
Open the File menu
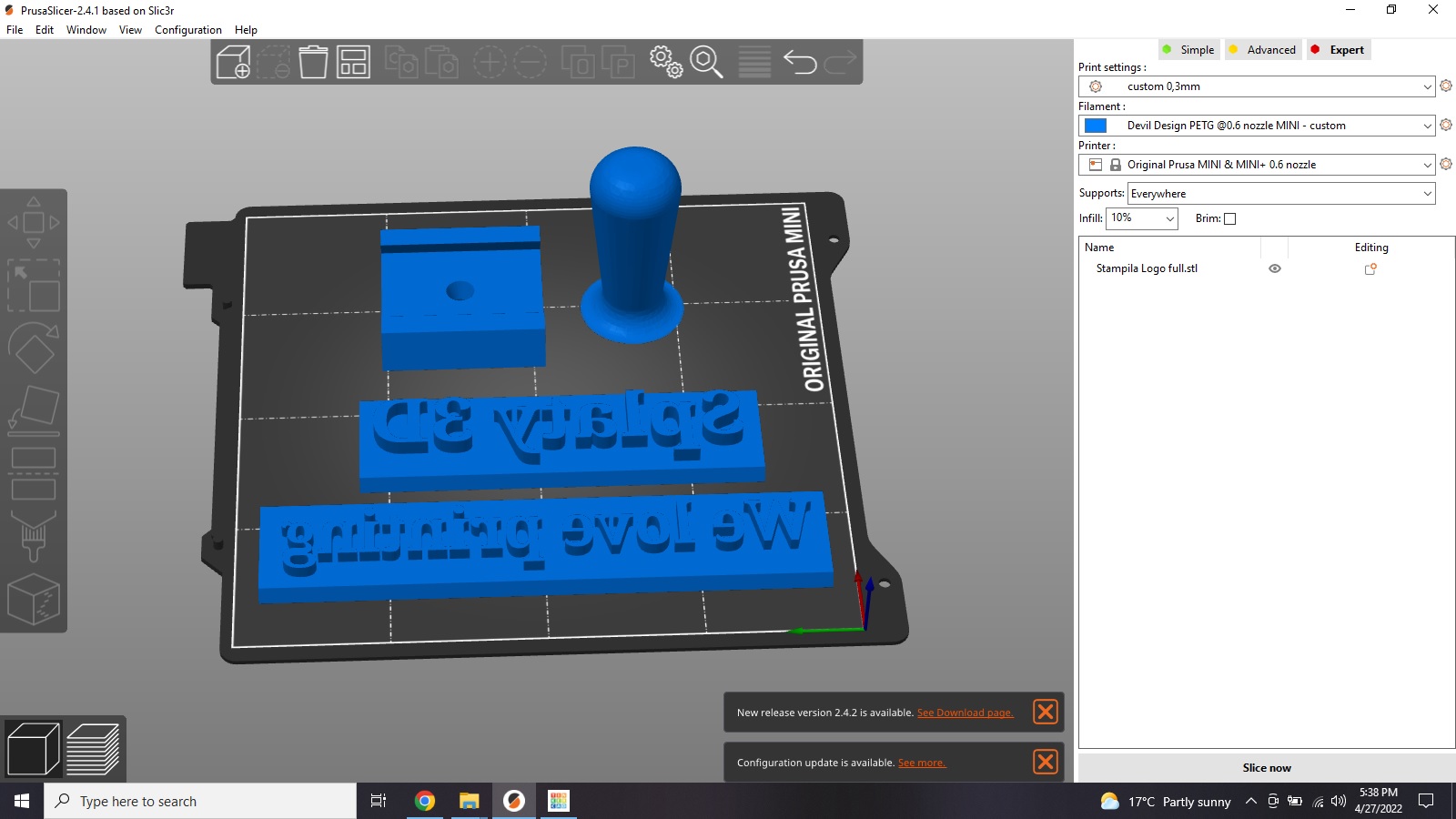point(15,30)
